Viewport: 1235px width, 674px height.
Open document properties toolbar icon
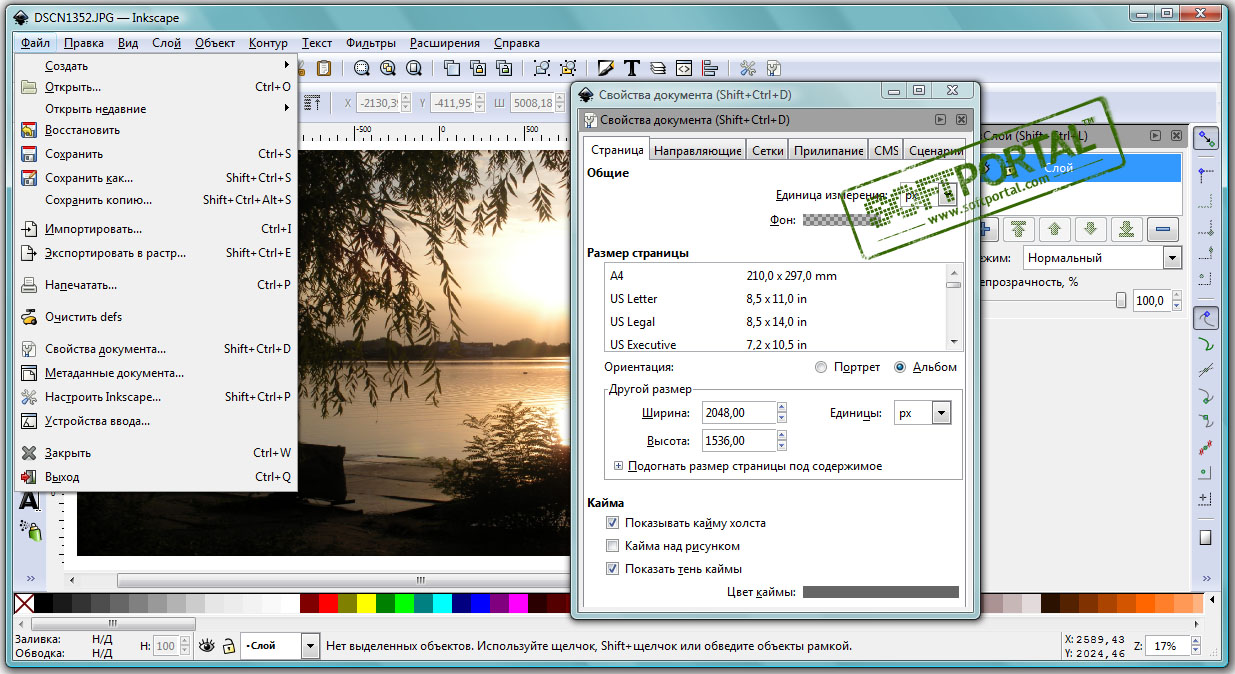point(774,68)
